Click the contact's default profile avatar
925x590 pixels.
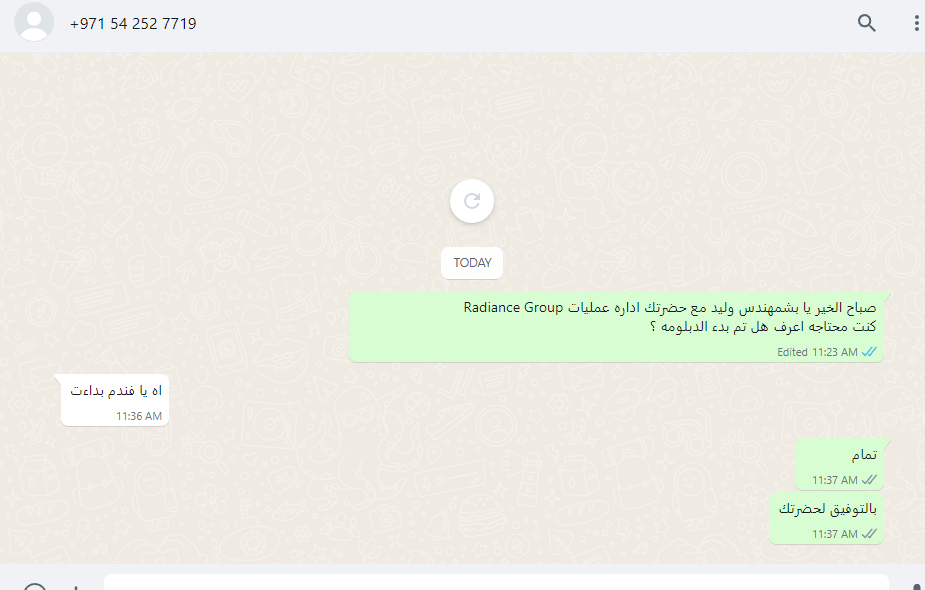coord(34,22)
